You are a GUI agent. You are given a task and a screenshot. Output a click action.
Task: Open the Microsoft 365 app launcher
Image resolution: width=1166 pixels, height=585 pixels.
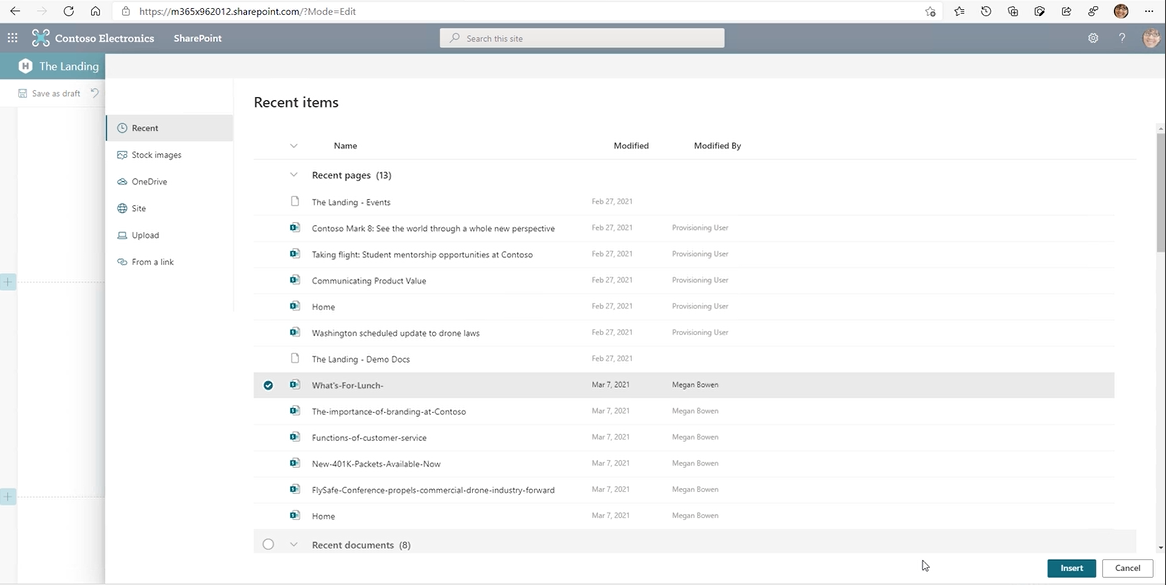tap(13, 38)
